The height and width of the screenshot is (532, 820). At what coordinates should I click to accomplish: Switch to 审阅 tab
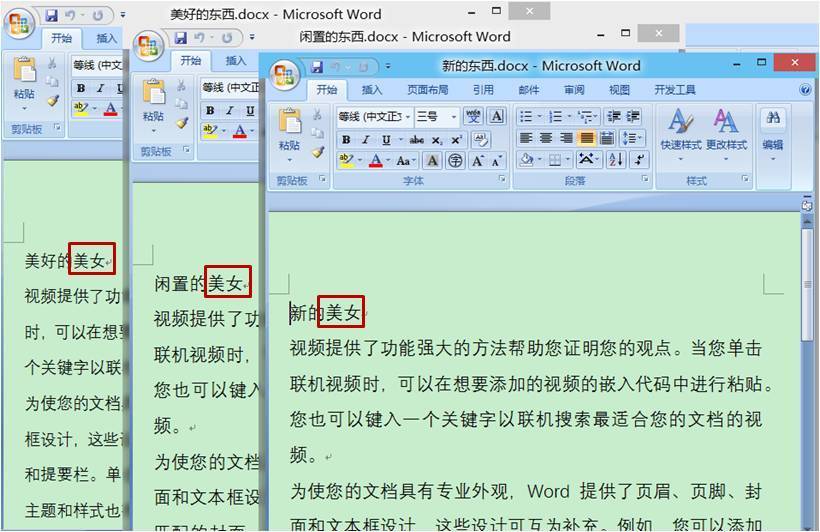click(x=574, y=90)
